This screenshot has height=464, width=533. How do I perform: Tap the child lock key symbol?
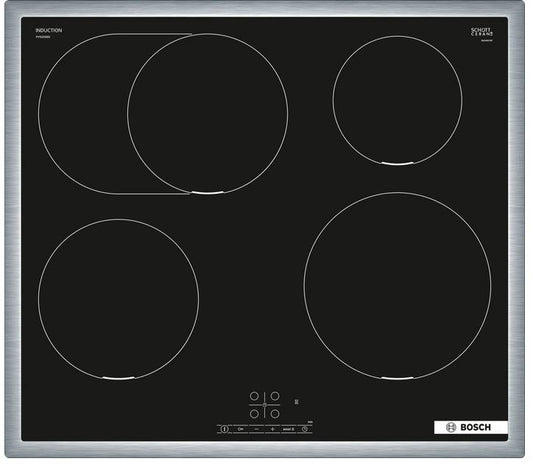point(240,429)
